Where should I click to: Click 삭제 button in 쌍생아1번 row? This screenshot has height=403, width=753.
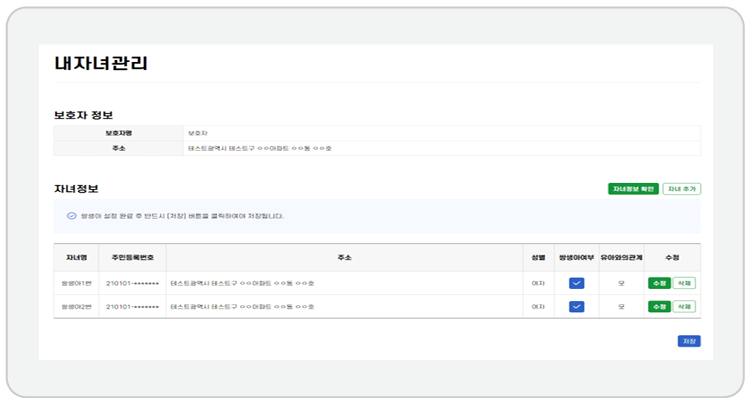pyautogui.click(x=684, y=283)
